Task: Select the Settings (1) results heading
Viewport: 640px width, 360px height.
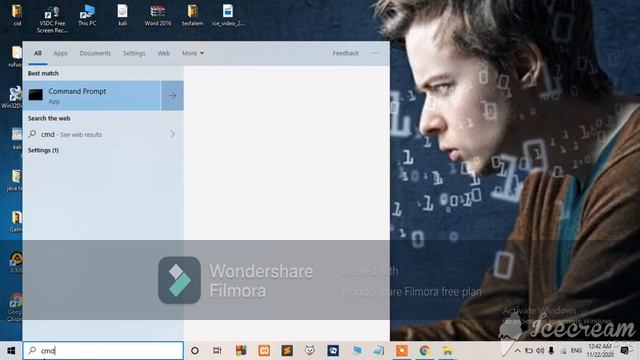Action: coord(43,150)
